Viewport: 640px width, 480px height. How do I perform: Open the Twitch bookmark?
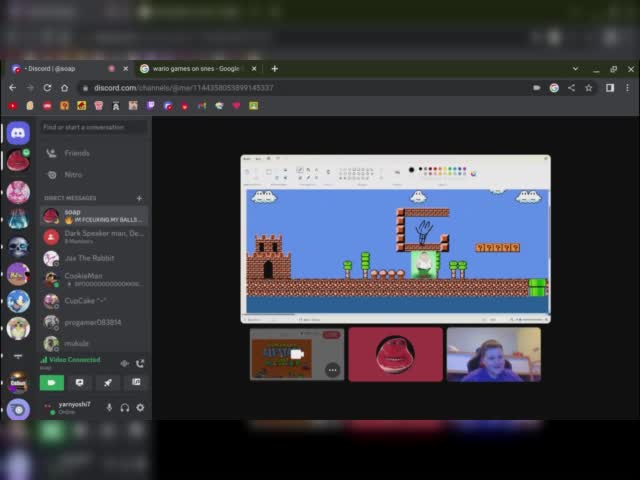tap(151, 106)
